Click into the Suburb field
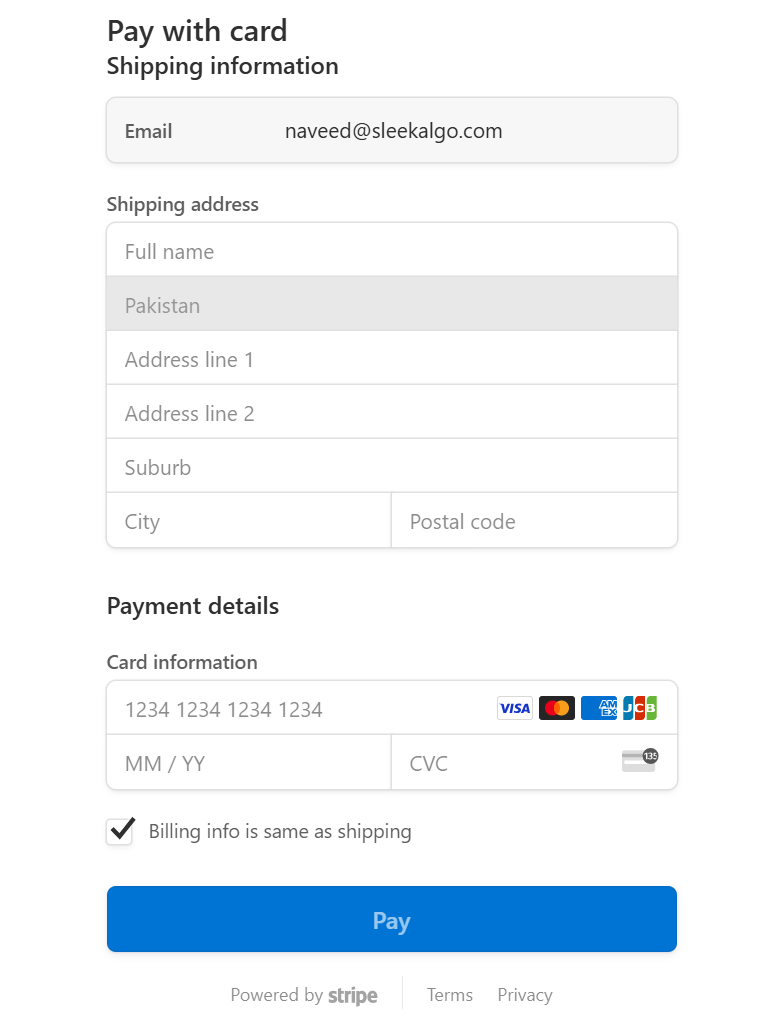This screenshot has height=1020, width=781. pos(392,467)
